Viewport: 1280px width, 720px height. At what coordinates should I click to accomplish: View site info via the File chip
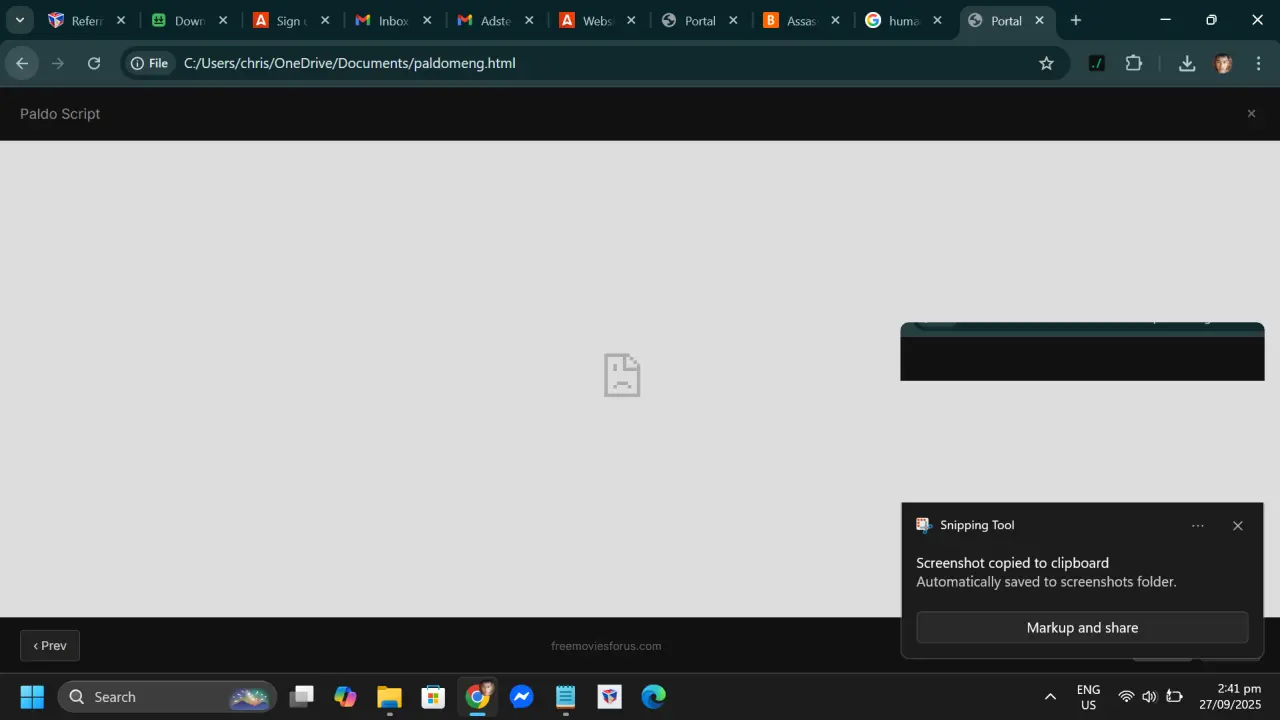point(150,63)
